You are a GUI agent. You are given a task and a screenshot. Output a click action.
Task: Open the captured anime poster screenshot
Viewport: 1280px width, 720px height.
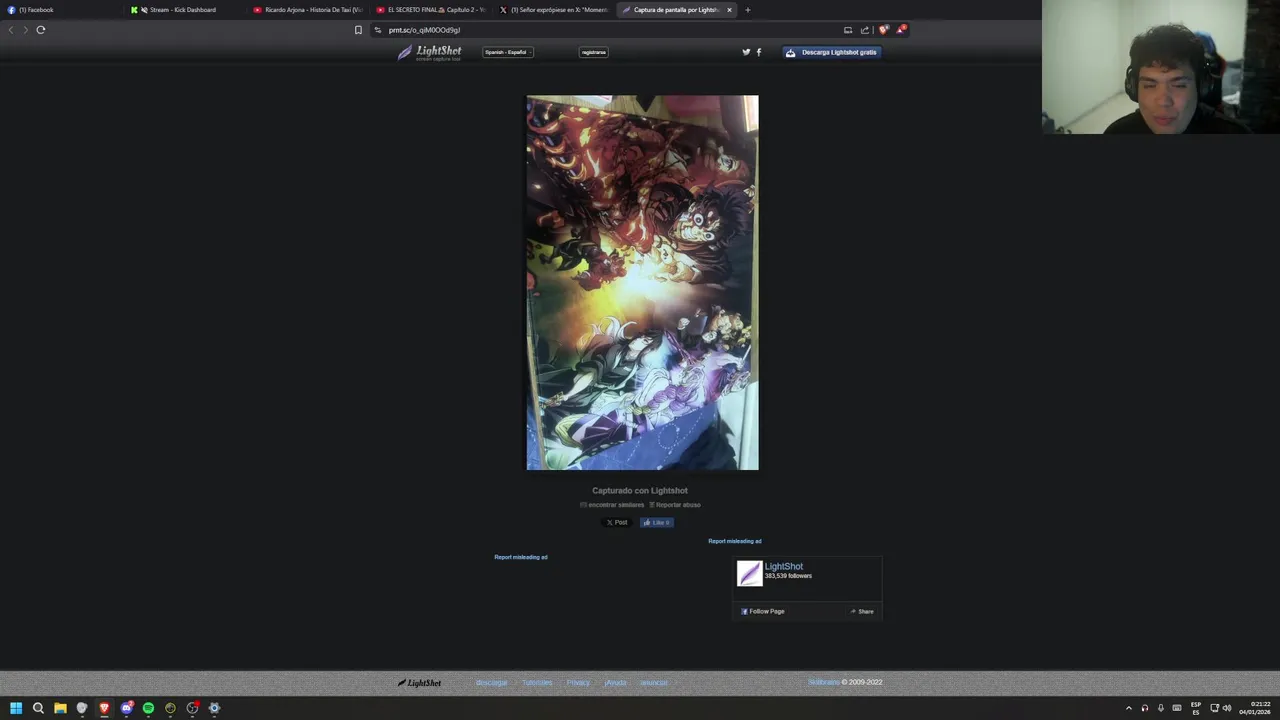click(642, 283)
